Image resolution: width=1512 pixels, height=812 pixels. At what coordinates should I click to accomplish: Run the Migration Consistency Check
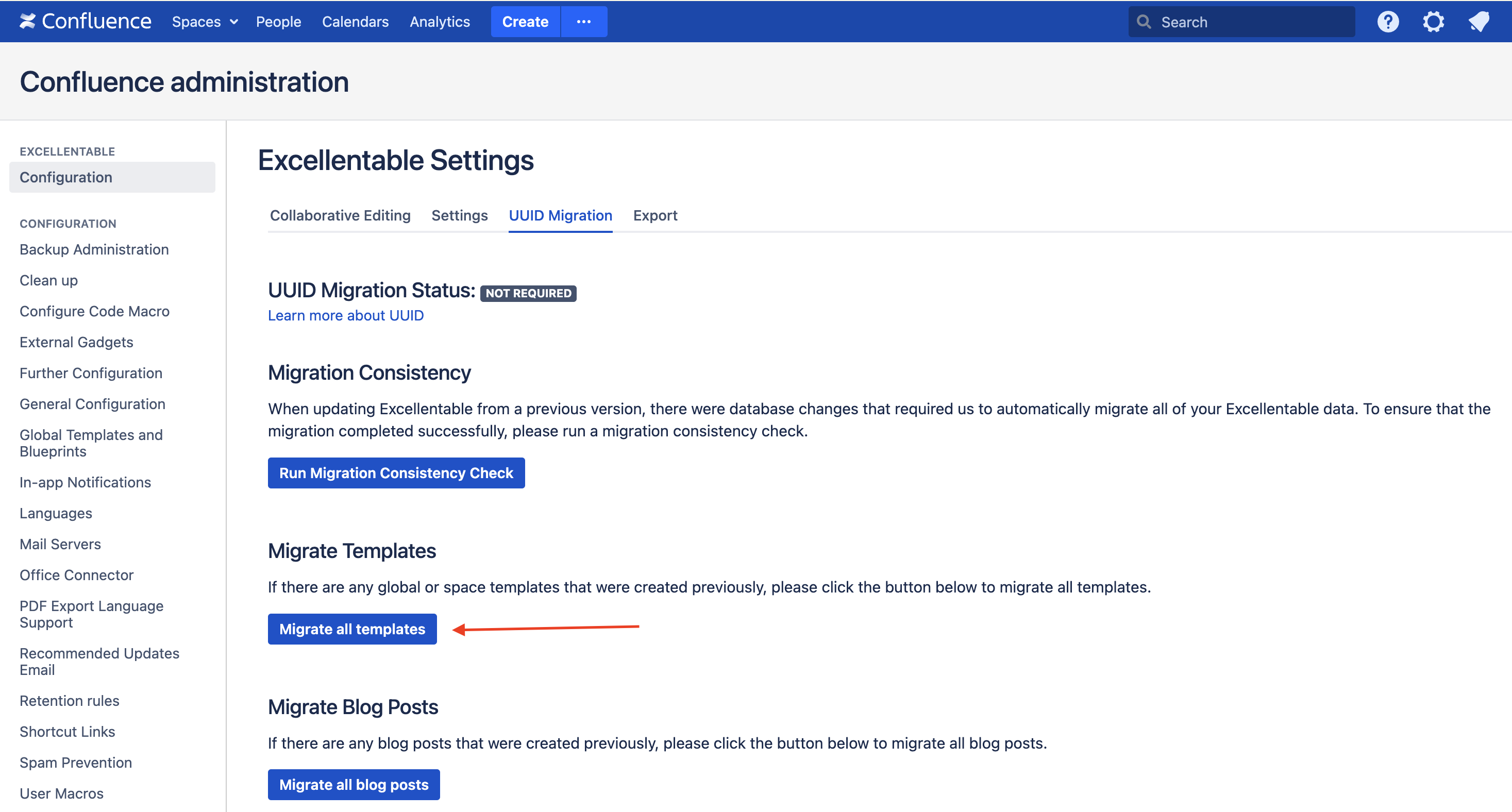pyautogui.click(x=396, y=473)
